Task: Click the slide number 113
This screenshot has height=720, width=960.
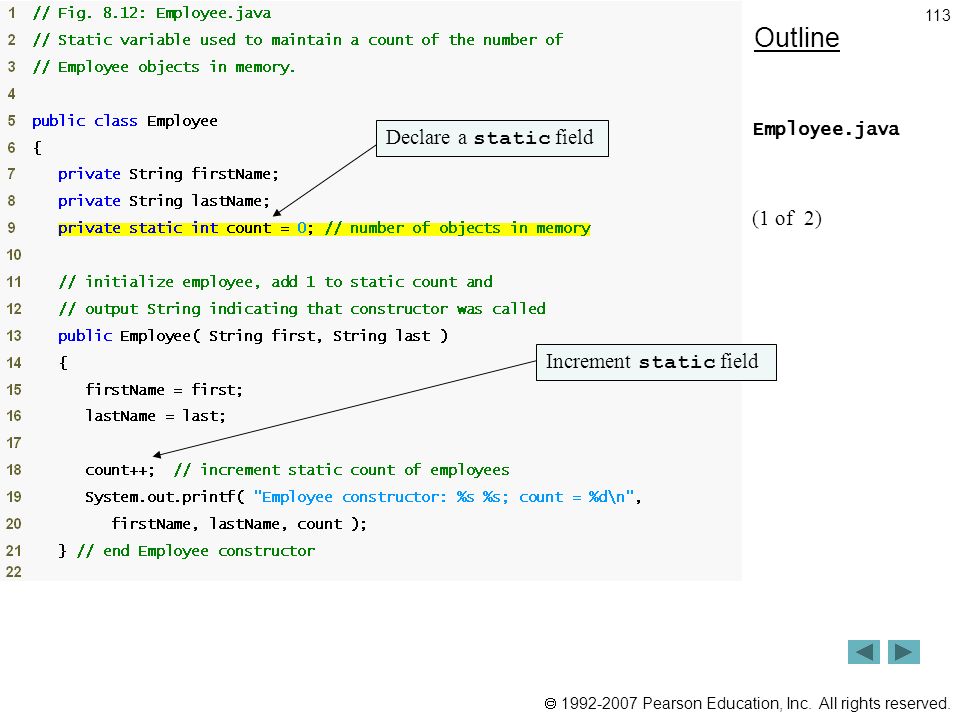Action: 937,15
